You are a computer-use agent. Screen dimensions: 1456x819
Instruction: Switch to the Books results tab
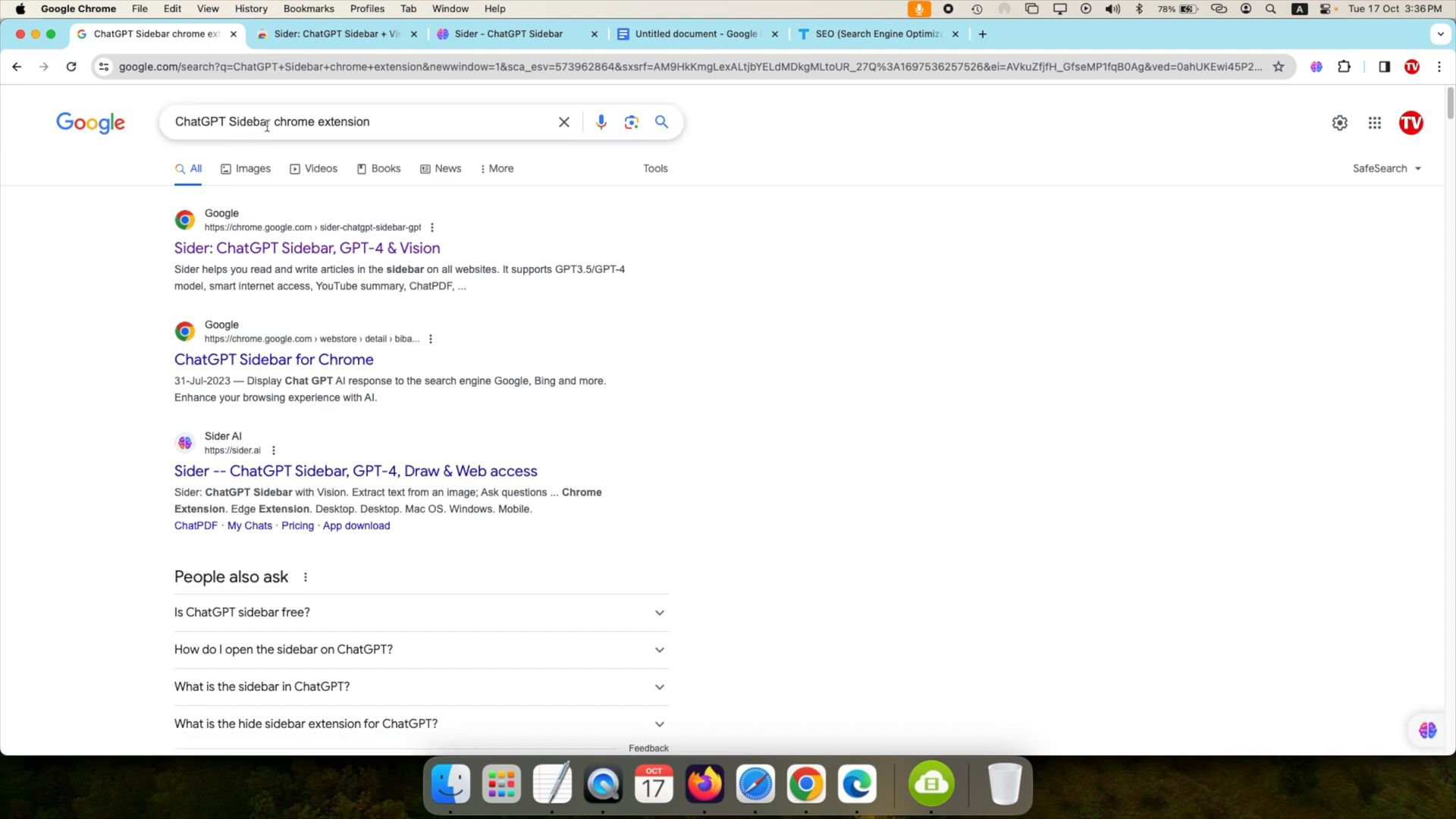coord(378,168)
